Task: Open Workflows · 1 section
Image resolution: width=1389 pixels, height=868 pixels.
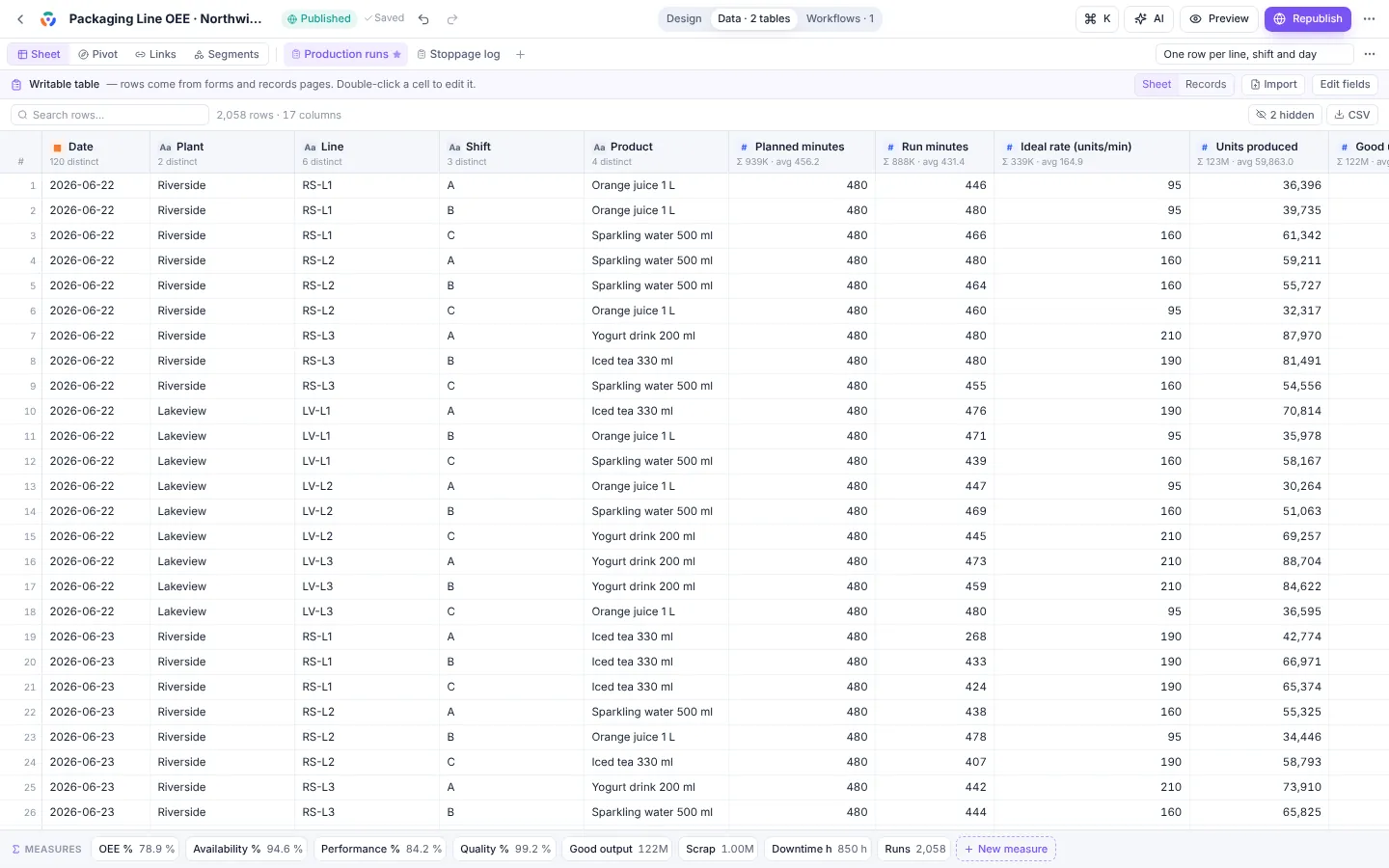Action: [x=840, y=18]
